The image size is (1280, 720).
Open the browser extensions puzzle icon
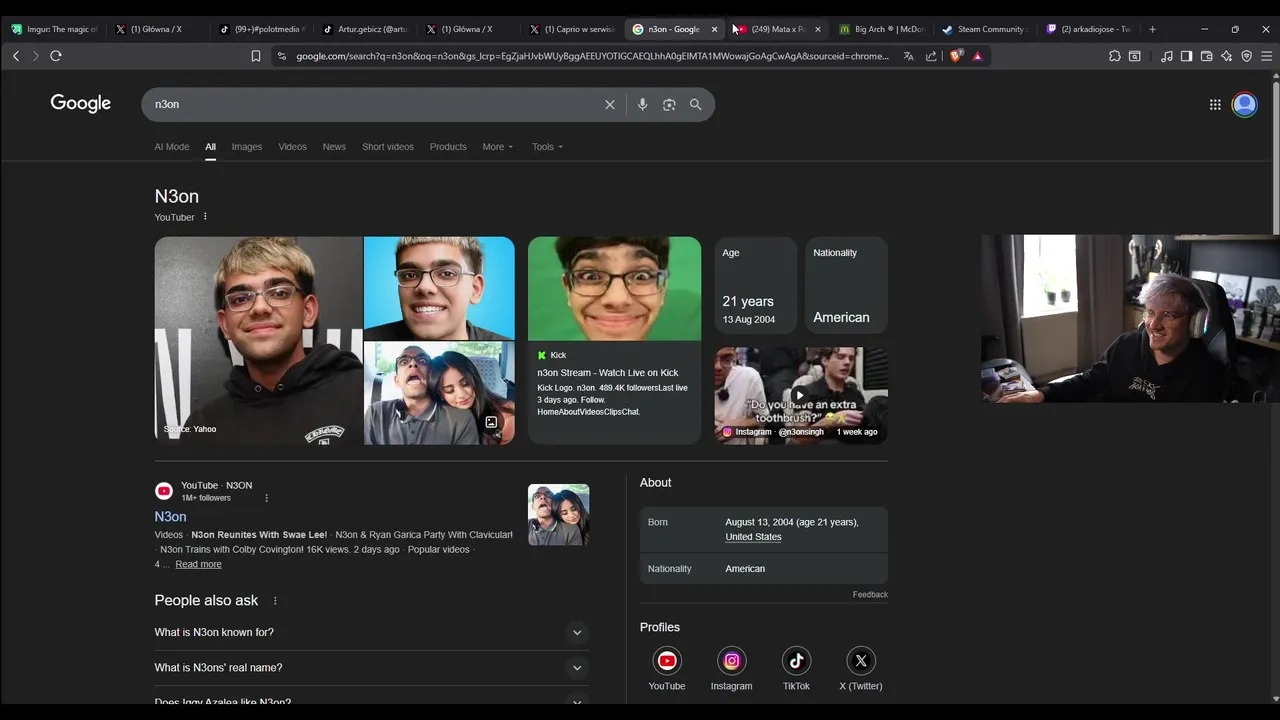click(x=1115, y=56)
